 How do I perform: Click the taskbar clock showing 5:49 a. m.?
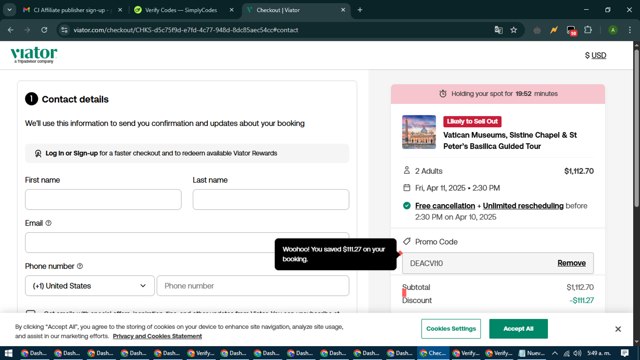tap(599, 353)
